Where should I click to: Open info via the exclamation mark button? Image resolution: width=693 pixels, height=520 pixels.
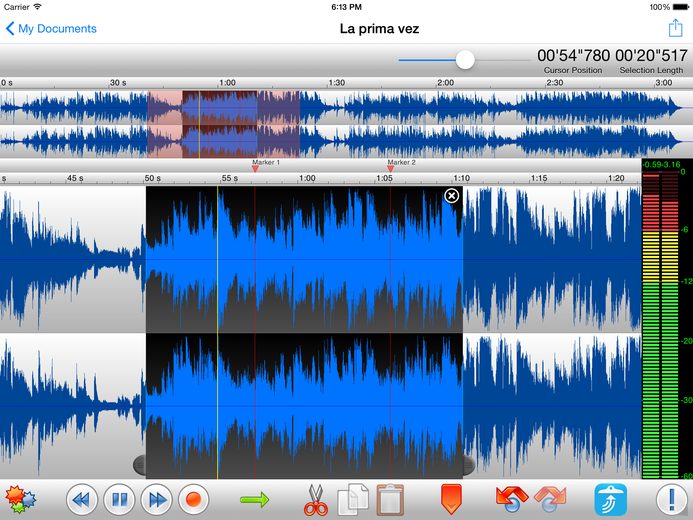pyautogui.click(x=672, y=500)
